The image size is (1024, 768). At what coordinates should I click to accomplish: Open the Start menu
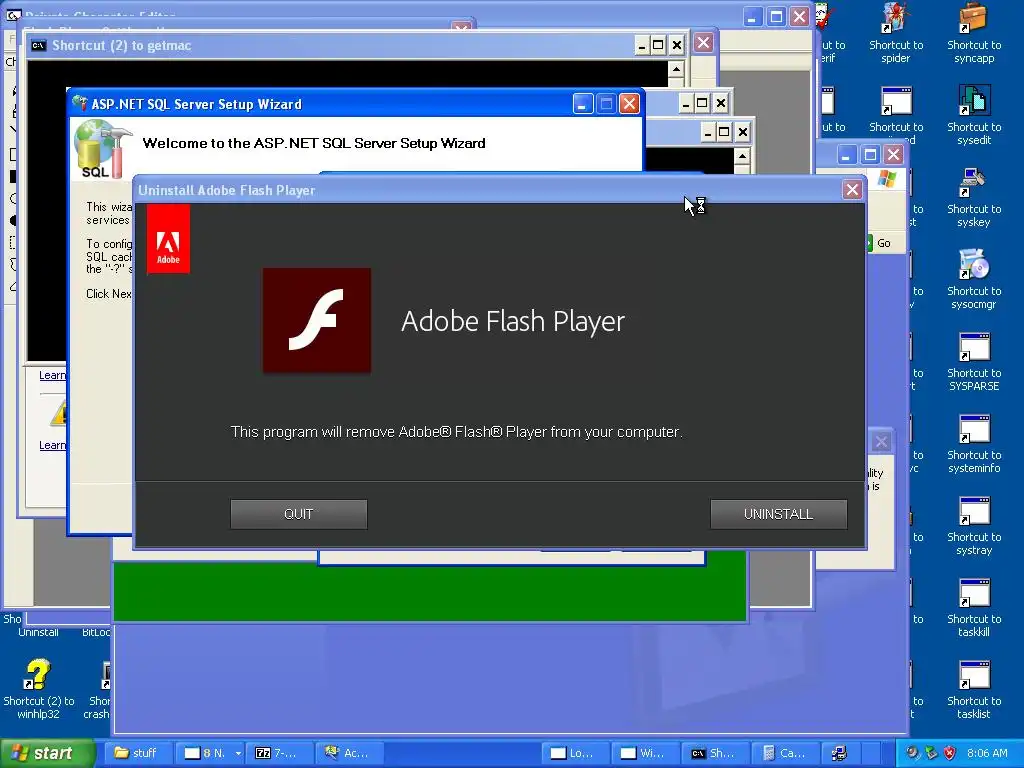pos(47,754)
